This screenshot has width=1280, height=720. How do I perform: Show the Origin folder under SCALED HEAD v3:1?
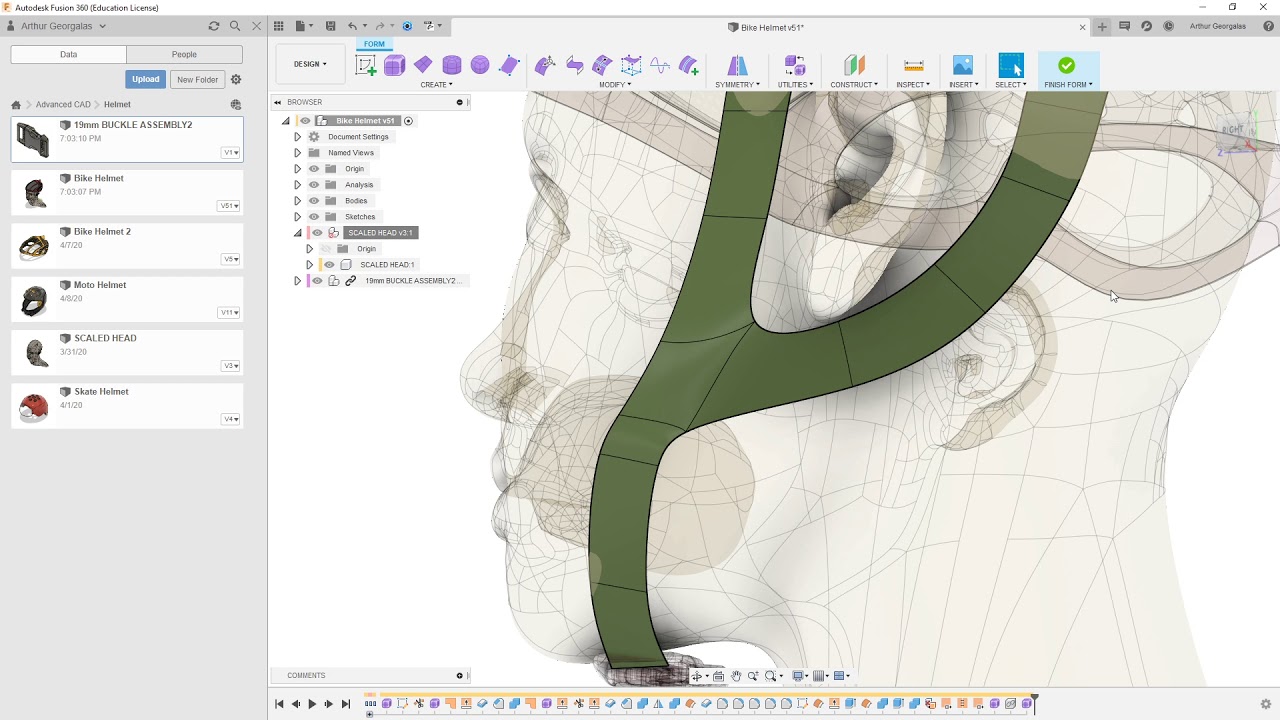click(326, 249)
